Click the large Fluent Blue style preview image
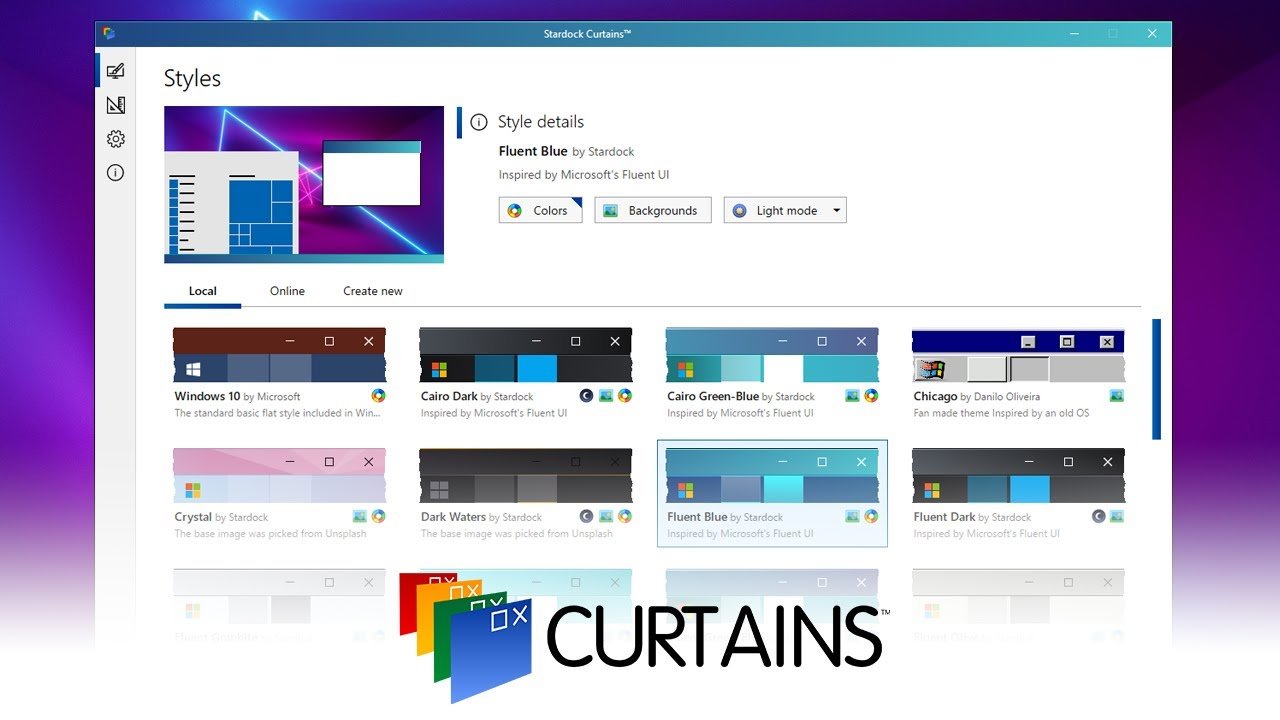The image size is (1280, 720). [x=304, y=185]
